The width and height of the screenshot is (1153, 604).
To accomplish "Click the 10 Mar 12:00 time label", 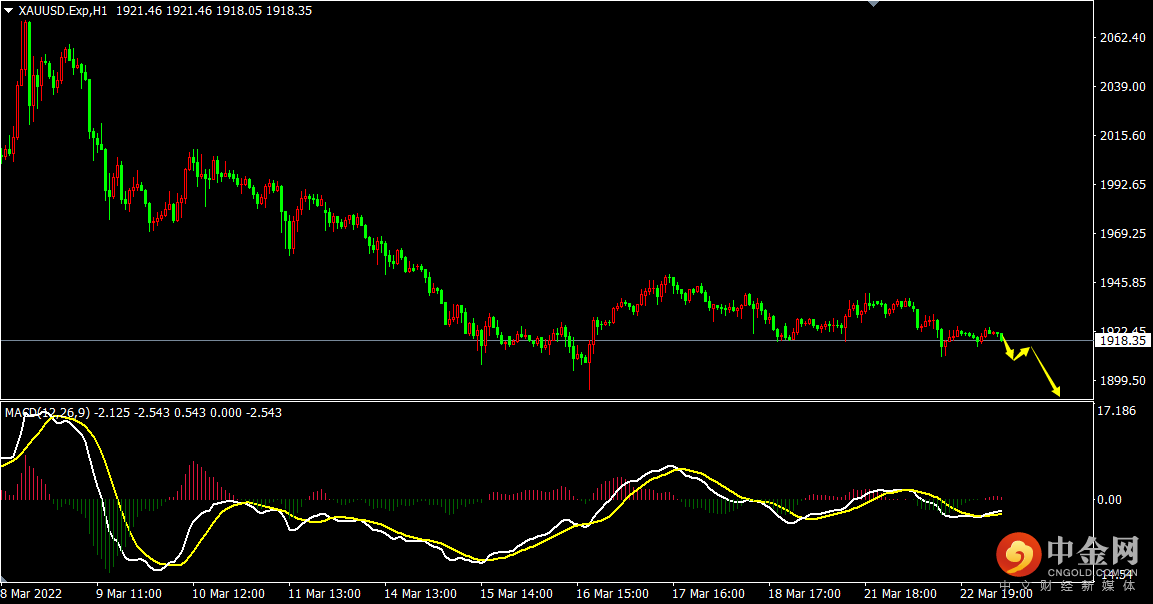I will tap(228, 593).
